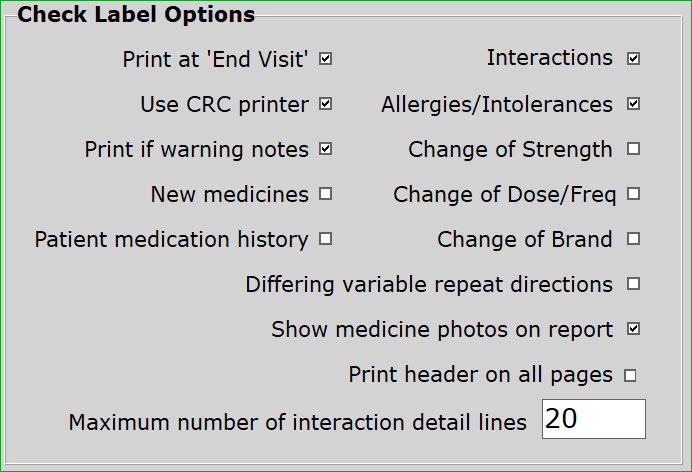Viewport: 692px width, 472px height.
Task: Click the maximum interaction detail lines field
Action: 593,419
